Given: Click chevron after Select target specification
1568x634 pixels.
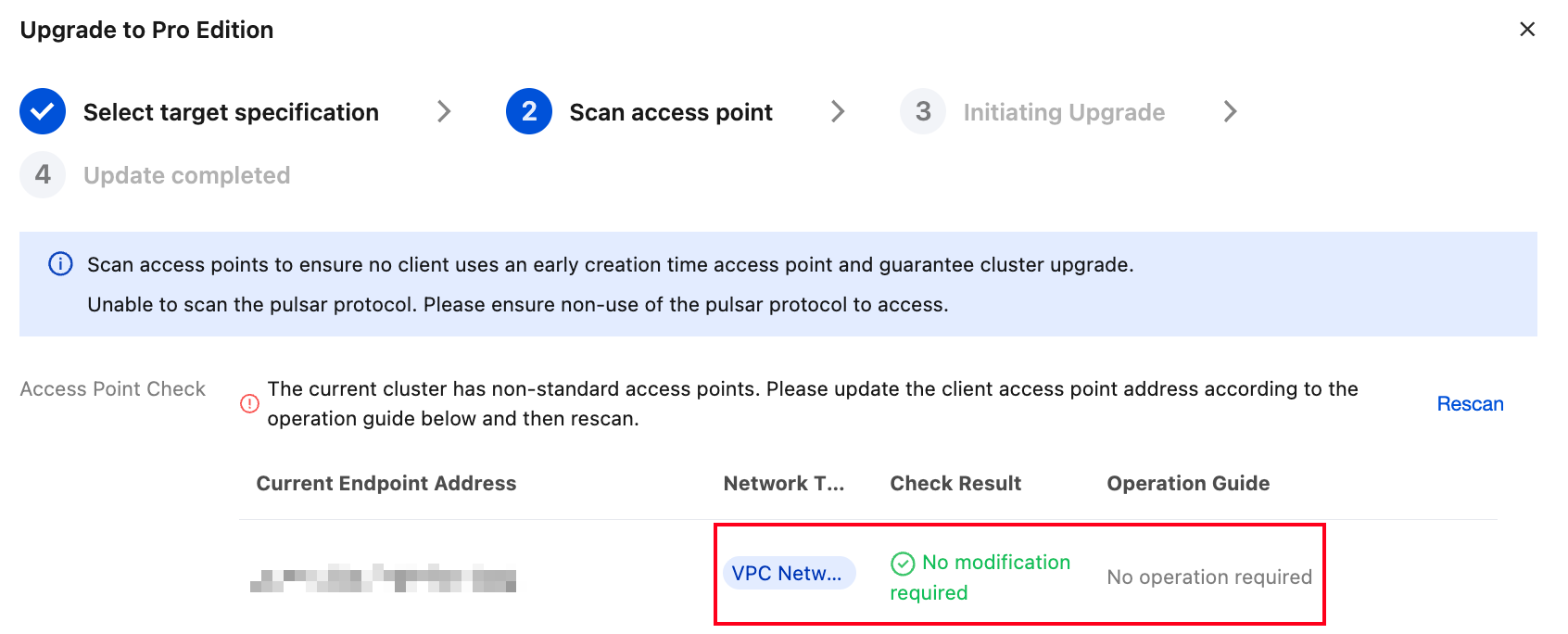Looking at the screenshot, I should coord(444,112).
